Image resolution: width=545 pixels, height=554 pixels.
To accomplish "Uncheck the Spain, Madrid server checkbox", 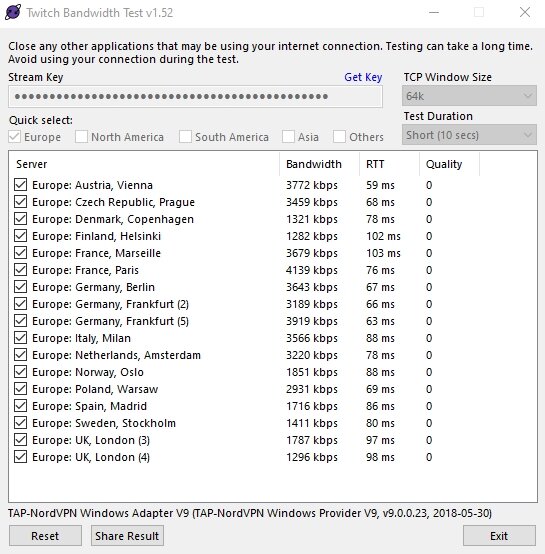I will click(x=20, y=406).
